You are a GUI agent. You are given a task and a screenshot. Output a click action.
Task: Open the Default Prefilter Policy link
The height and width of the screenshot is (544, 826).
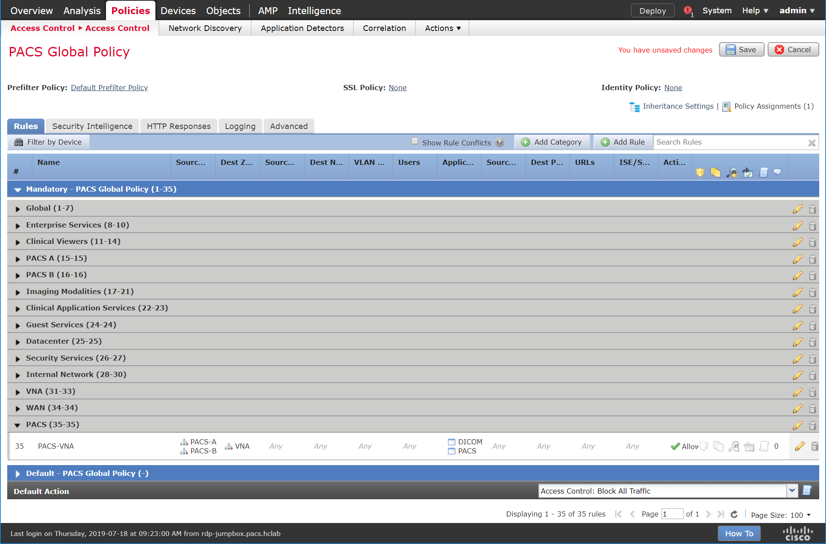point(109,88)
